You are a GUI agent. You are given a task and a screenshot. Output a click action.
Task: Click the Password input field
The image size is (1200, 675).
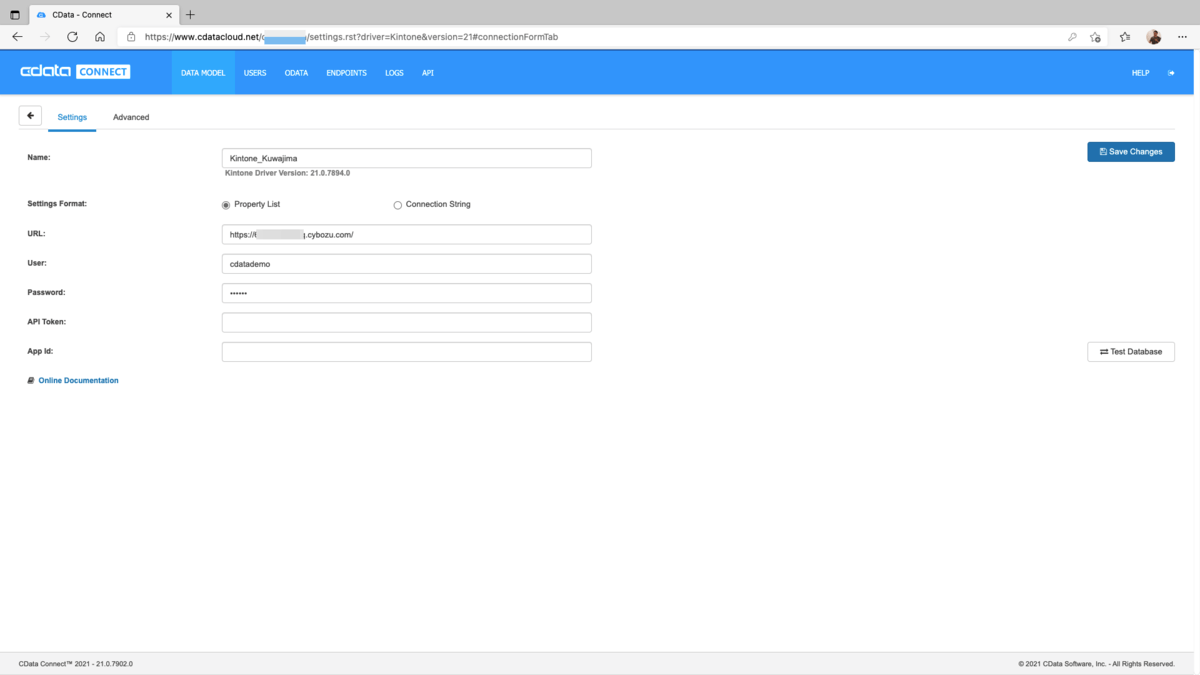pos(406,293)
